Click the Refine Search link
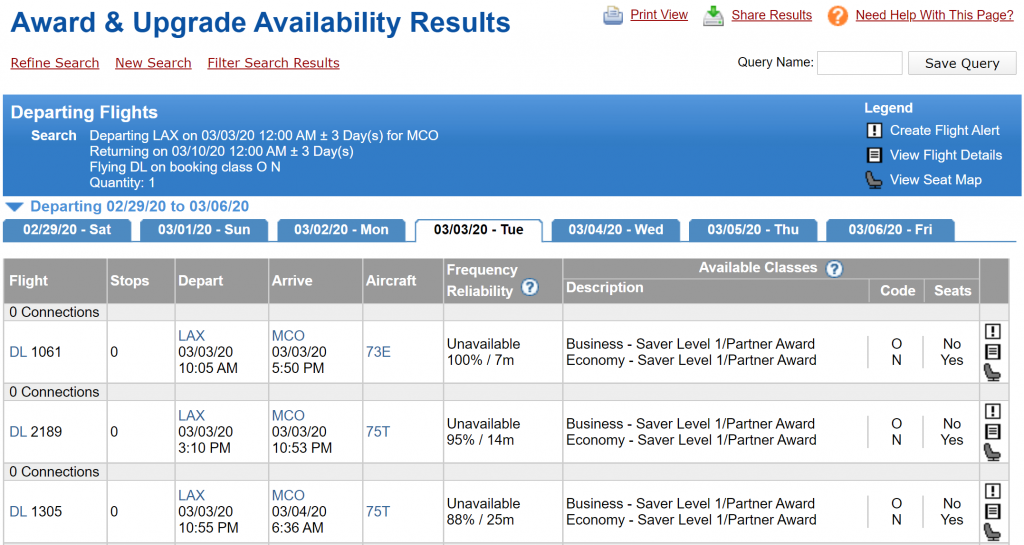Image resolution: width=1024 pixels, height=545 pixels. 55,63
